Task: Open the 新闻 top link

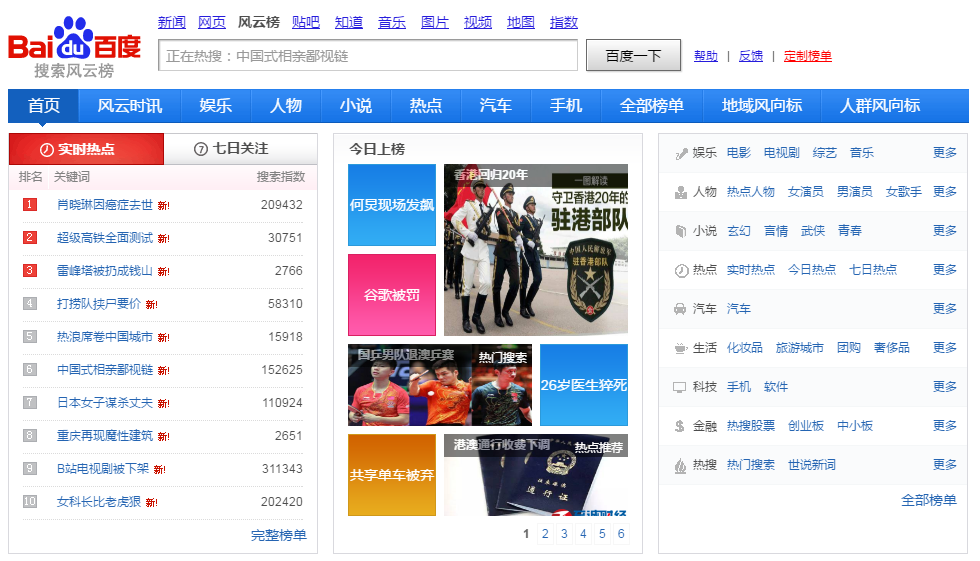Action: pyautogui.click(x=172, y=22)
